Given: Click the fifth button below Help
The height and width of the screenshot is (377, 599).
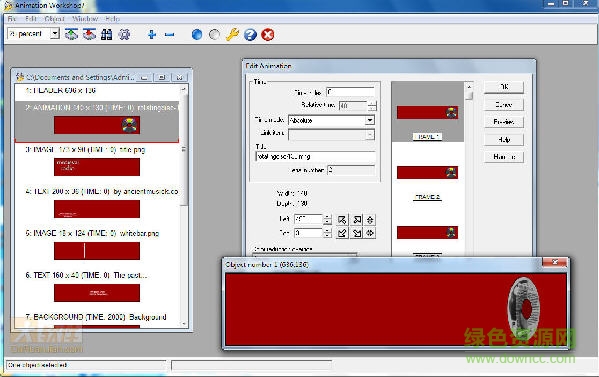Looking at the screenshot, I should (x=503, y=157).
